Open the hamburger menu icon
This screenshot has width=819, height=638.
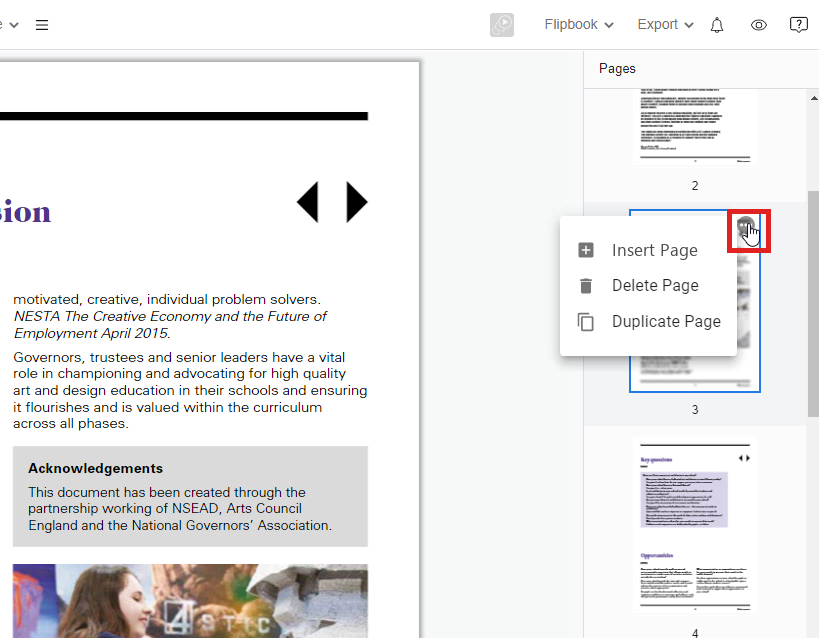pyautogui.click(x=42, y=25)
